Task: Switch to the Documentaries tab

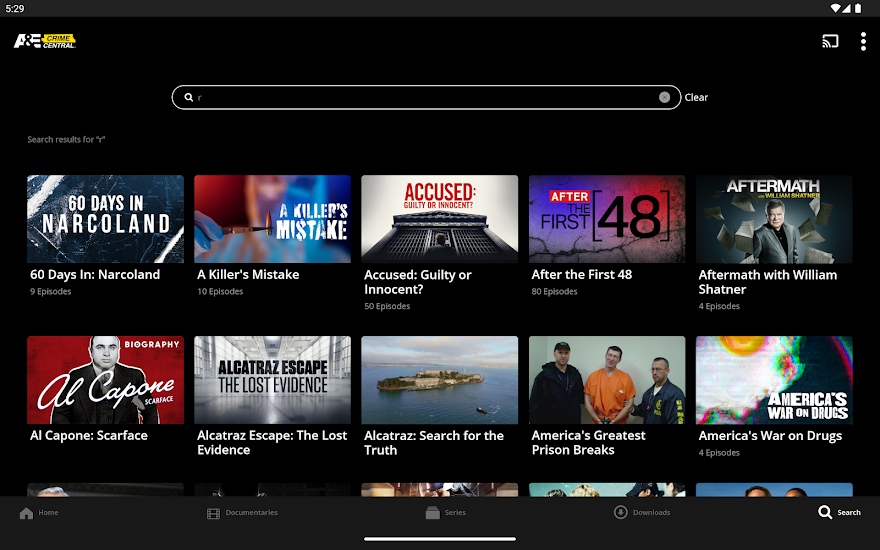Action: pyautogui.click(x=242, y=513)
